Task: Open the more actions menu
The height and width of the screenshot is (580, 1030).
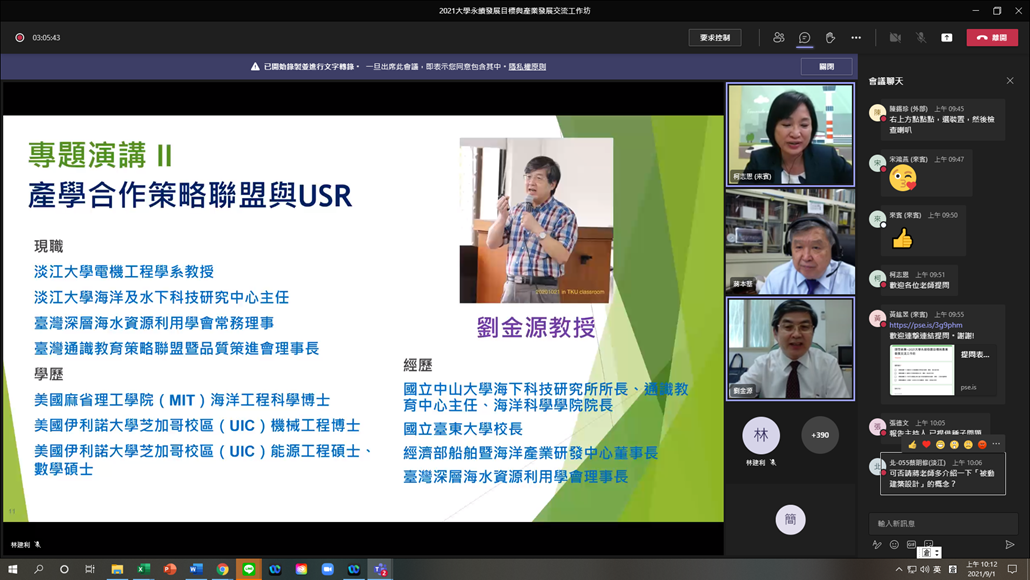Action: pos(856,37)
